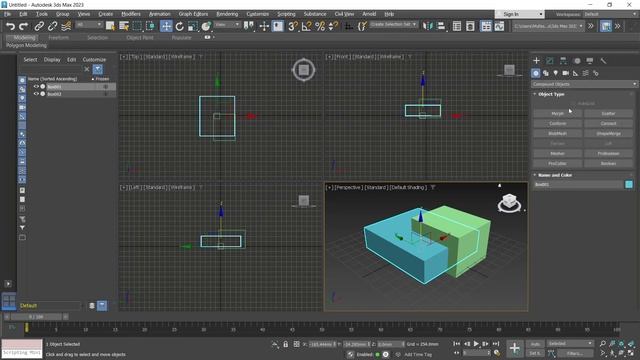The width and height of the screenshot is (640, 360).
Task: Open the Create Selection Set dropdown
Action: [393, 24]
